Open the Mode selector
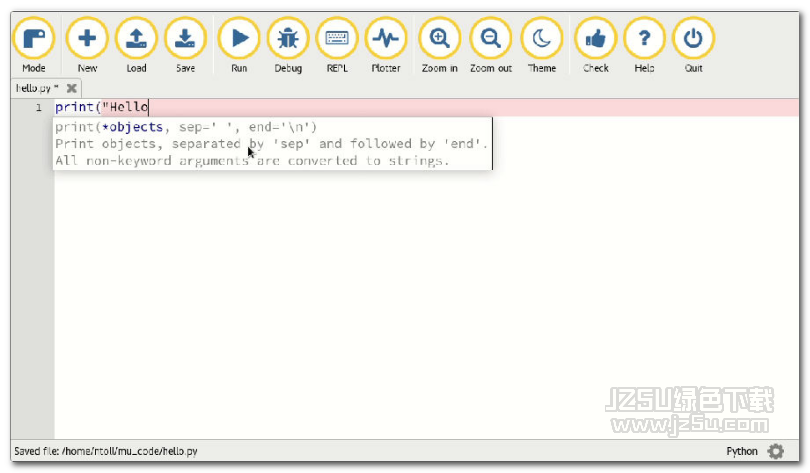 [x=34, y=45]
